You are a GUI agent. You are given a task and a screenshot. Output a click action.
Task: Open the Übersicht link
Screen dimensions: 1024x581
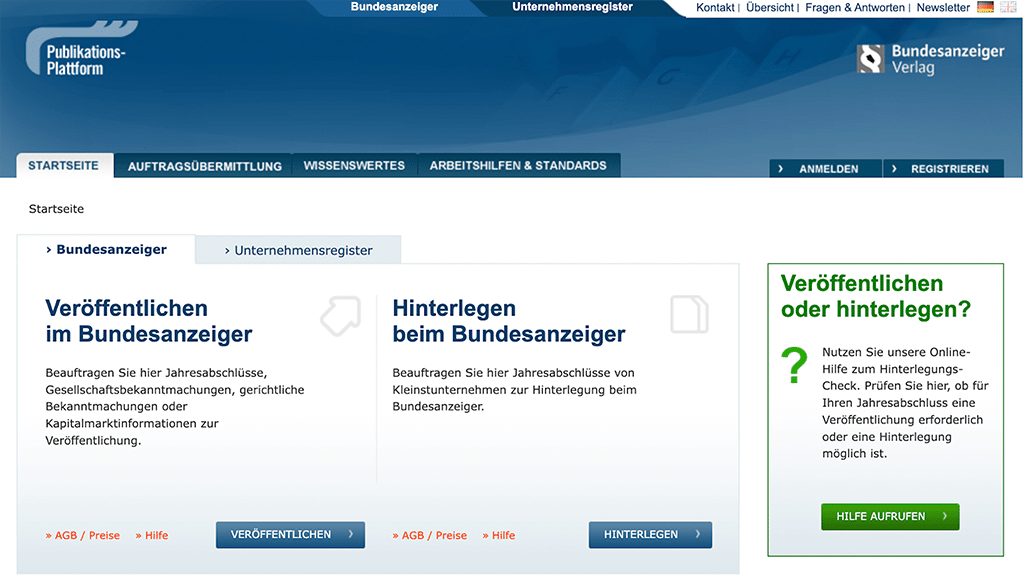pos(770,8)
